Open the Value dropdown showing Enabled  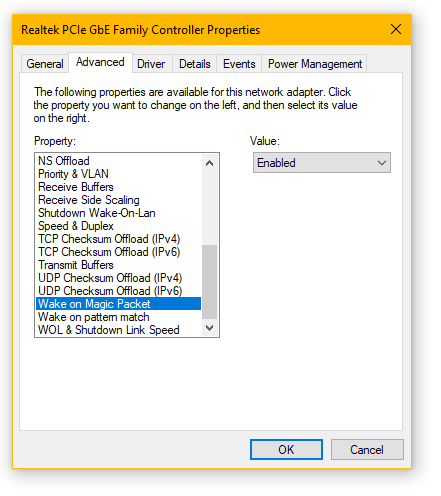point(322,163)
